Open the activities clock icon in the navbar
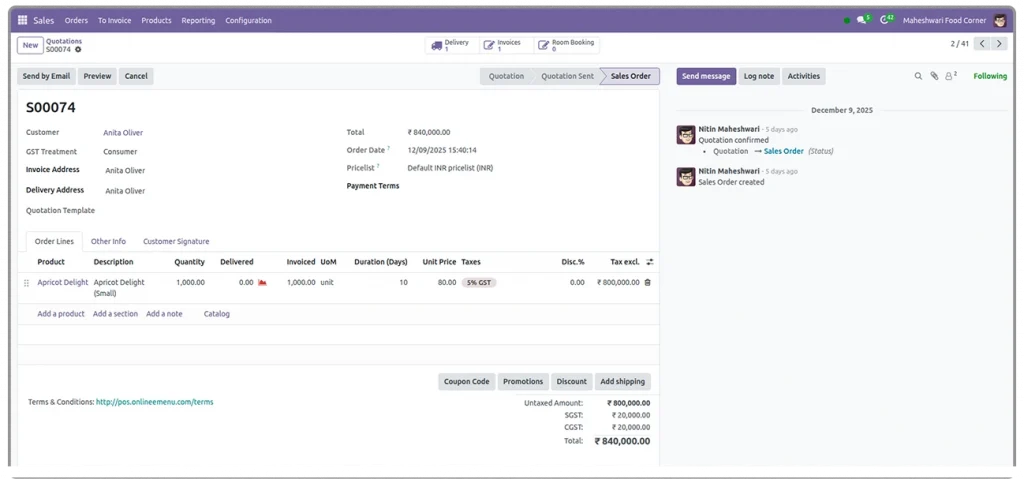1024x479 pixels. coord(884,20)
